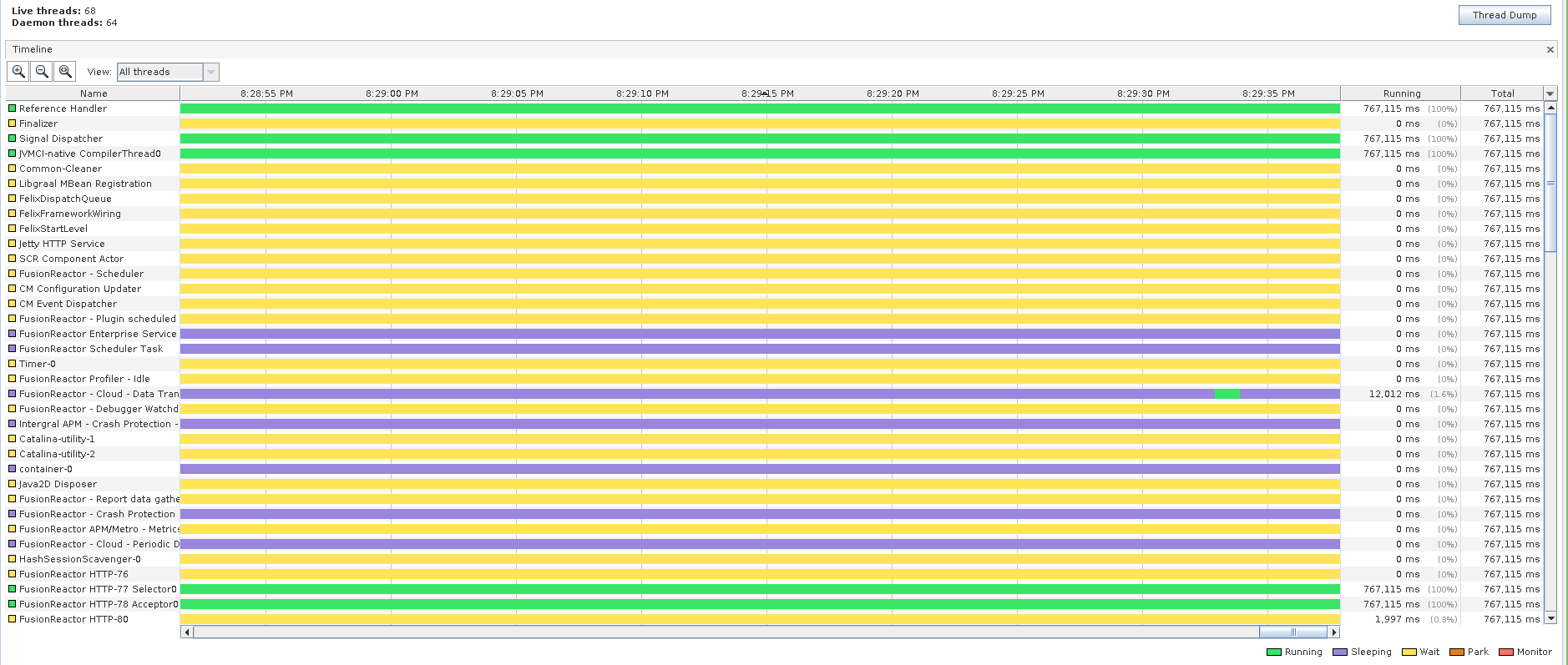1568x665 pixels.
Task: Select the Intergral APM - Crash Protection thread
Action: [x=99, y=424]
